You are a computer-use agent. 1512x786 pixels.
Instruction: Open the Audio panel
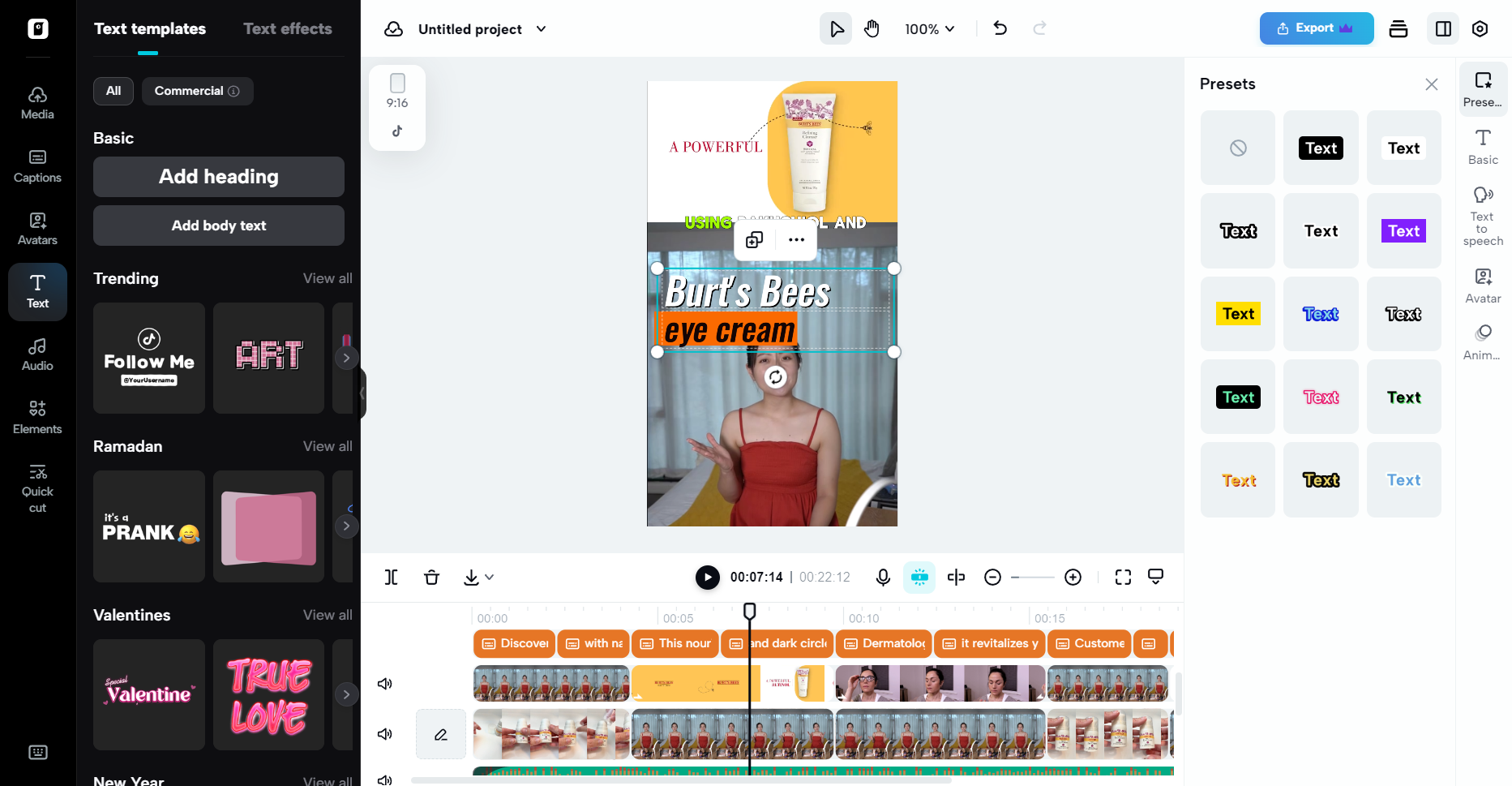pos(37,354)
